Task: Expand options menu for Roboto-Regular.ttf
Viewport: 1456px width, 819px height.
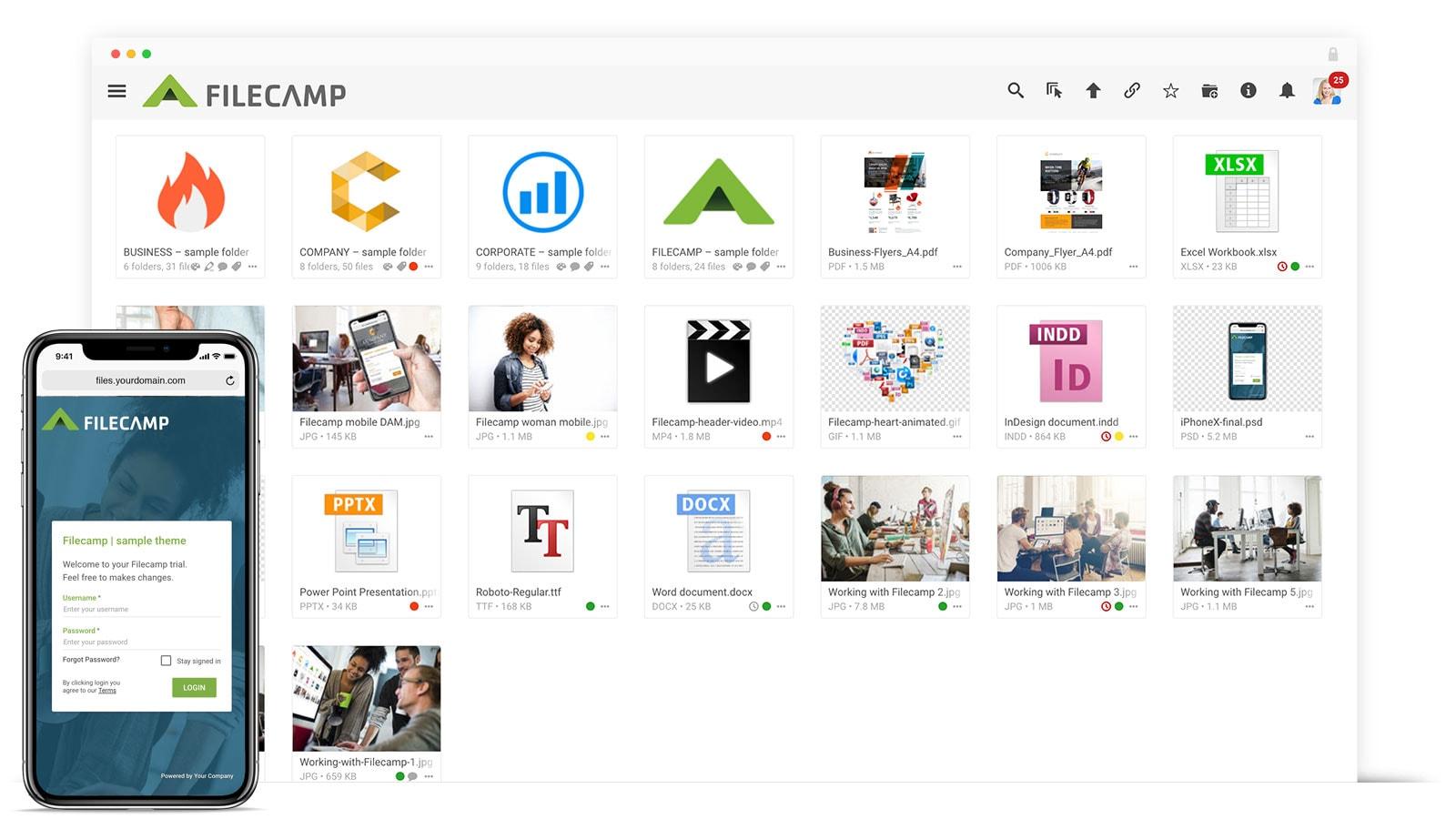Action: (605, 606)
